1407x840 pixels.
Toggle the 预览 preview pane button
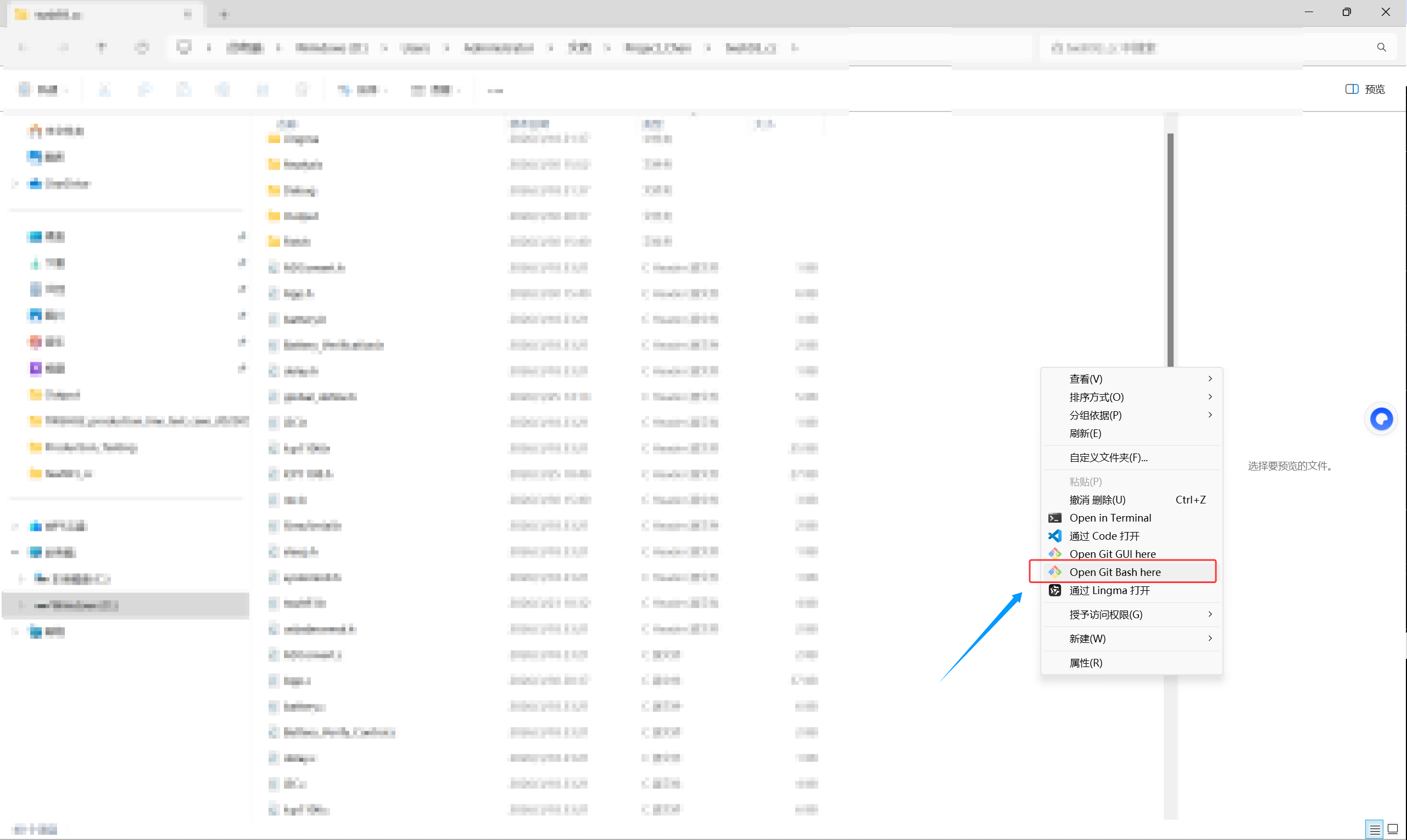click(1365, 89)
